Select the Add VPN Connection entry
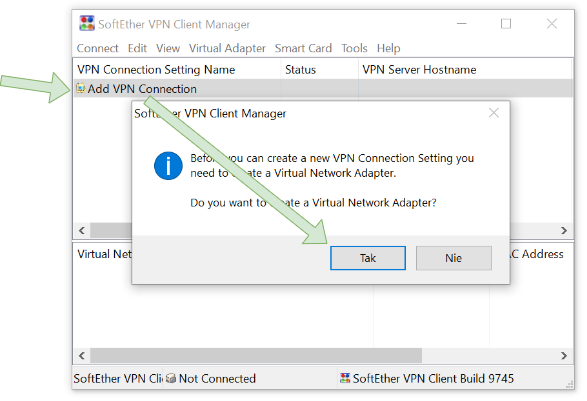587x401 pixels. [323, 89]
